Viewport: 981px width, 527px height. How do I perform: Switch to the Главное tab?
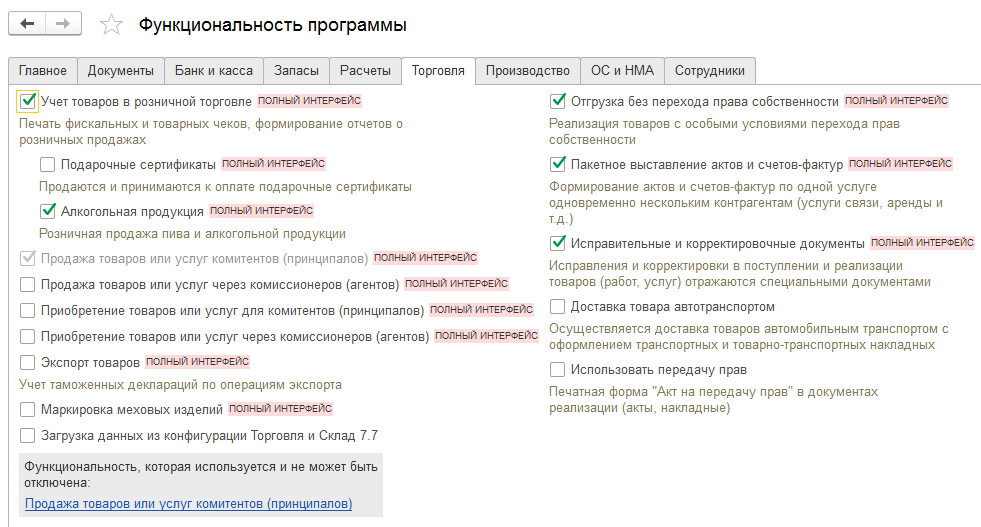tap(43, 71)
